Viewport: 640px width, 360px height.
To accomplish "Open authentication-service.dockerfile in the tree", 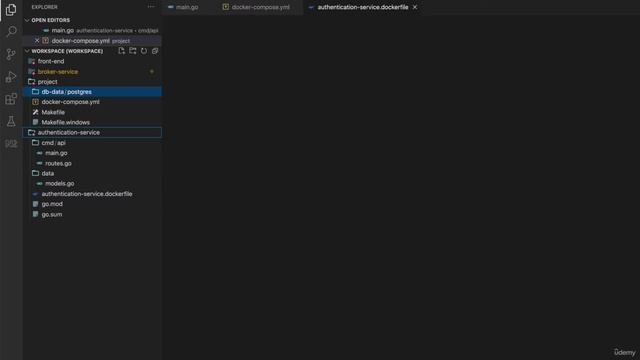I will 92,194.
